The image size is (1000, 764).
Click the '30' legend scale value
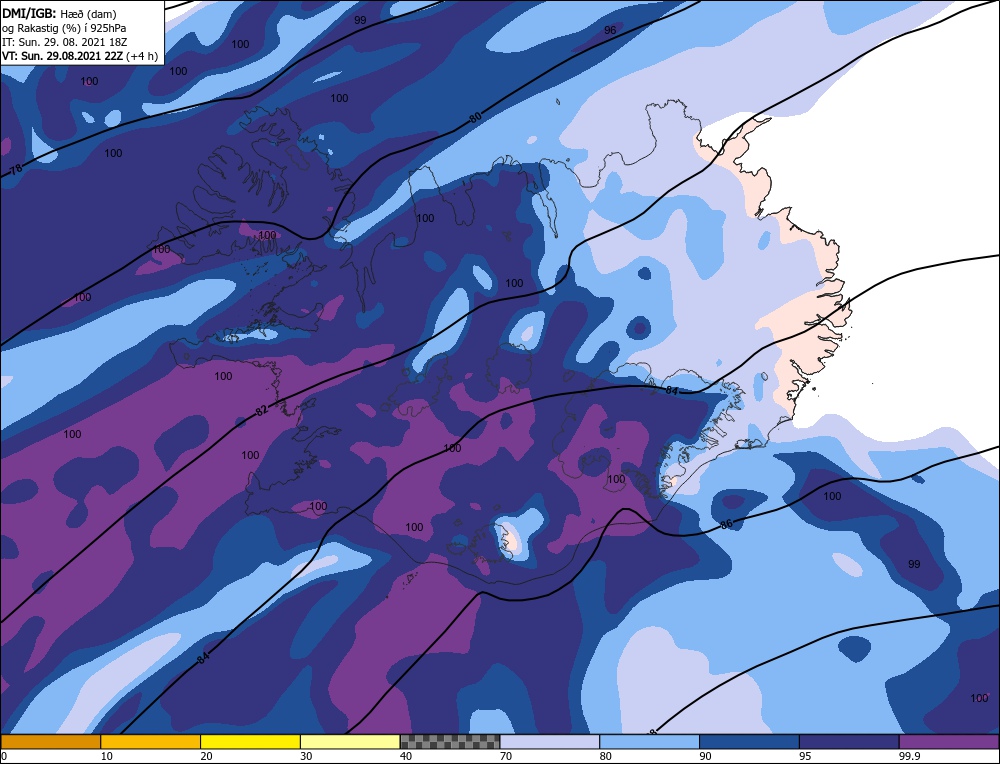(x=305, y=756)
